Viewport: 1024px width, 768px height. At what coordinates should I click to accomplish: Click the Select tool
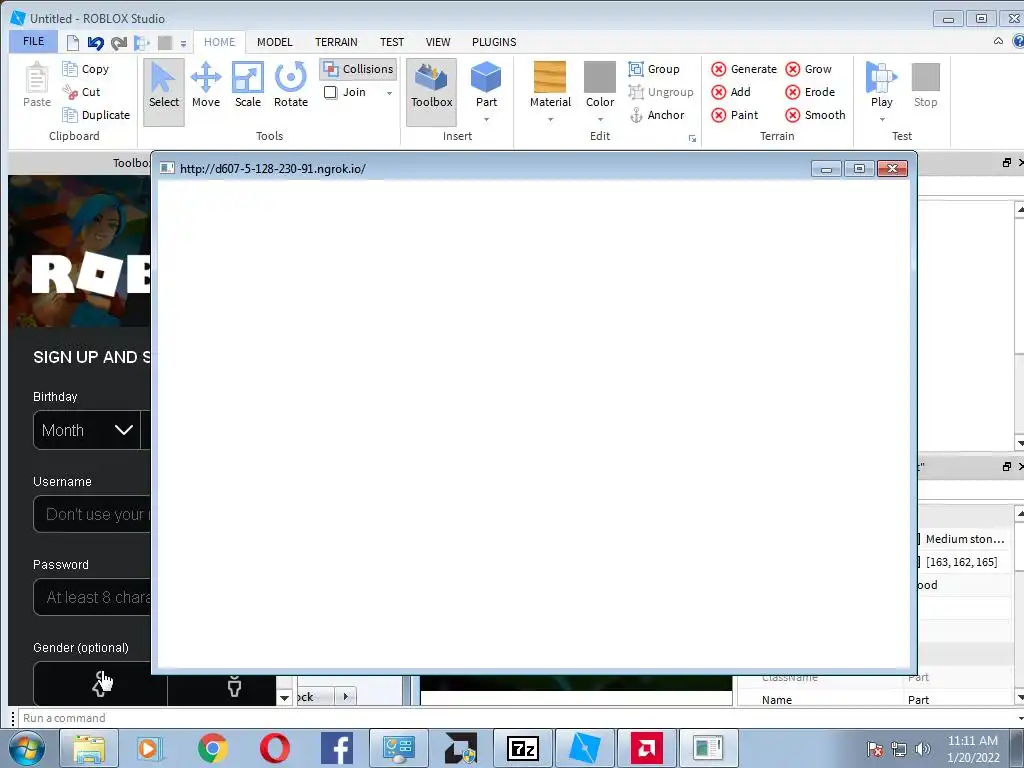tap(164, 91)
